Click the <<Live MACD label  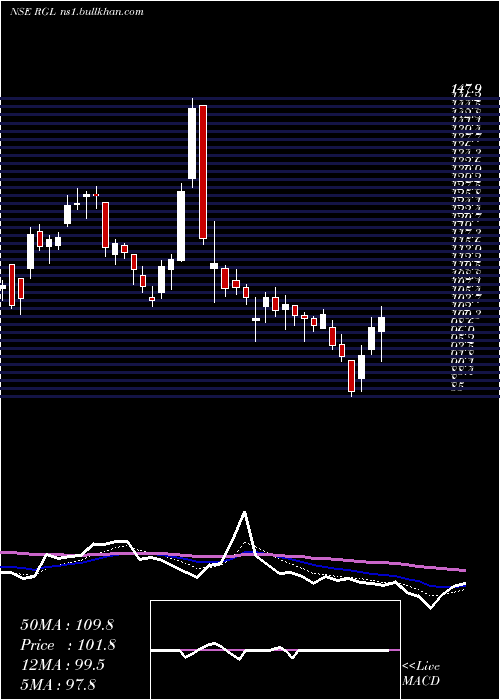(421, 673)
